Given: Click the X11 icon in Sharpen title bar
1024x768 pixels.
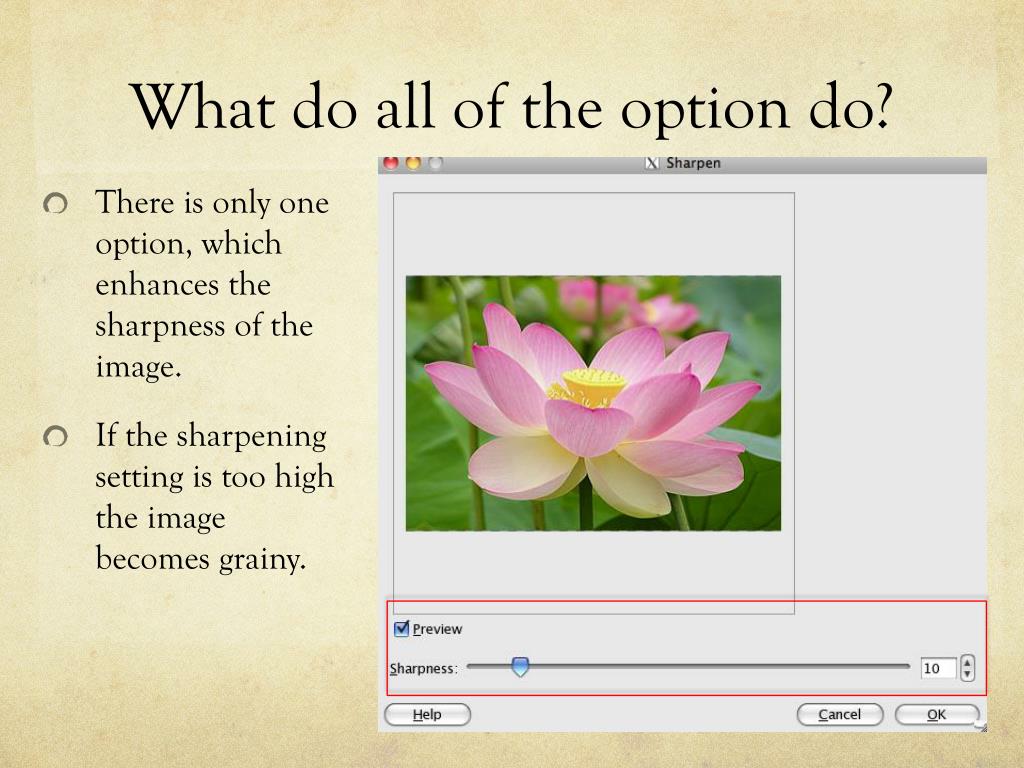Looking at the screenshot, I should pyautogui.click(x=651, y=163).
